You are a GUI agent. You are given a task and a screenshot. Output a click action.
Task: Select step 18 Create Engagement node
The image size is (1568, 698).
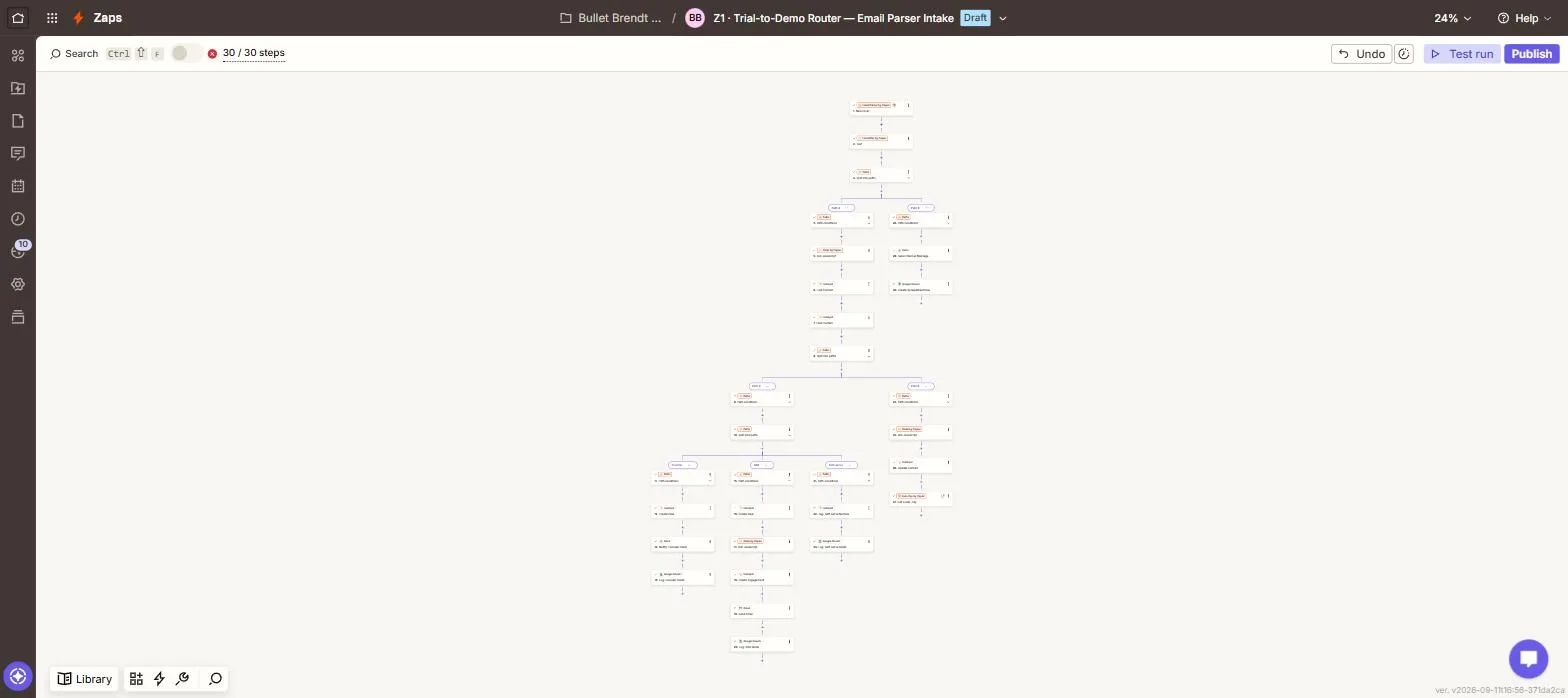(x=762, y=577)
